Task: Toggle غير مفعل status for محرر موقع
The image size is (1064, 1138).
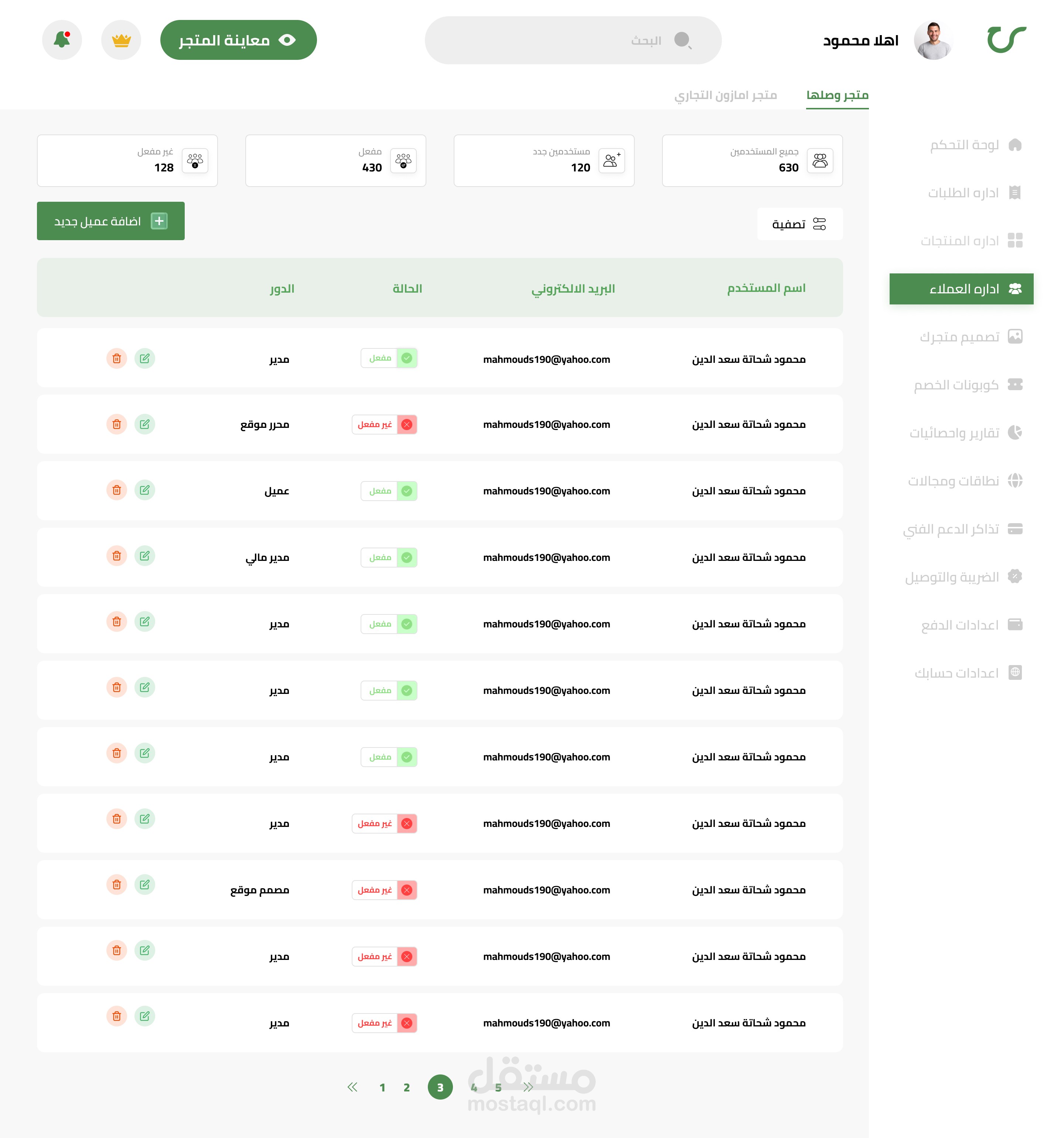Action: point(385,425)
